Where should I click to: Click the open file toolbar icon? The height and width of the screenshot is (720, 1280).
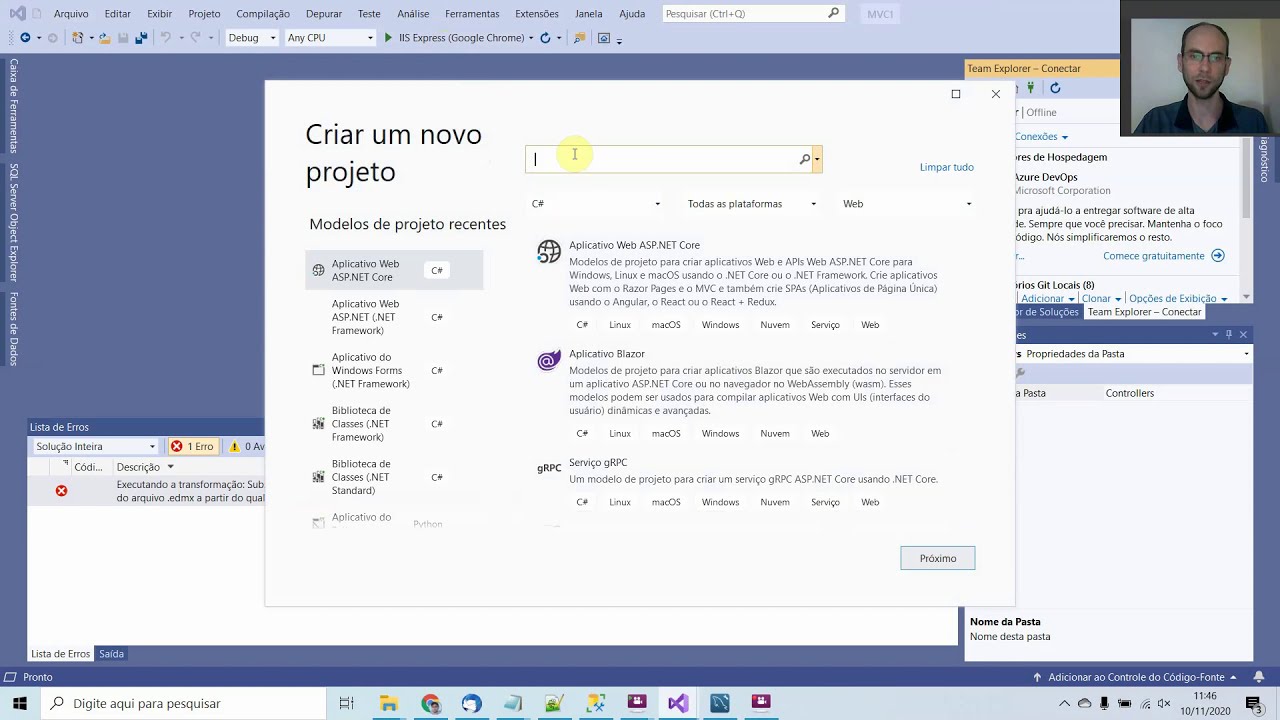[104, 38]
